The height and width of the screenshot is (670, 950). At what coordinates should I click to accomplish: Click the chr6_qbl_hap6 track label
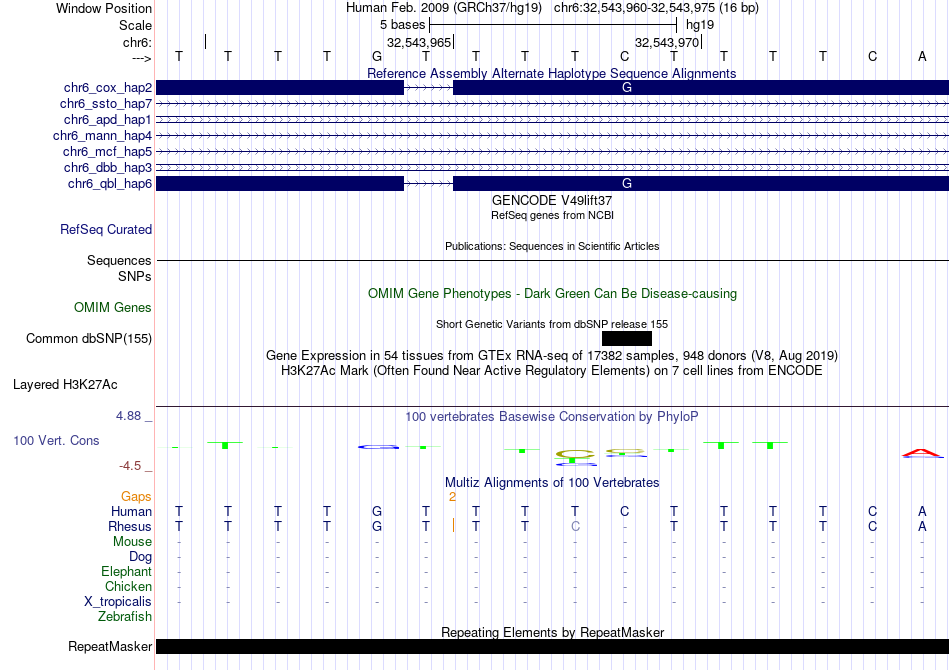click(110, 184)
